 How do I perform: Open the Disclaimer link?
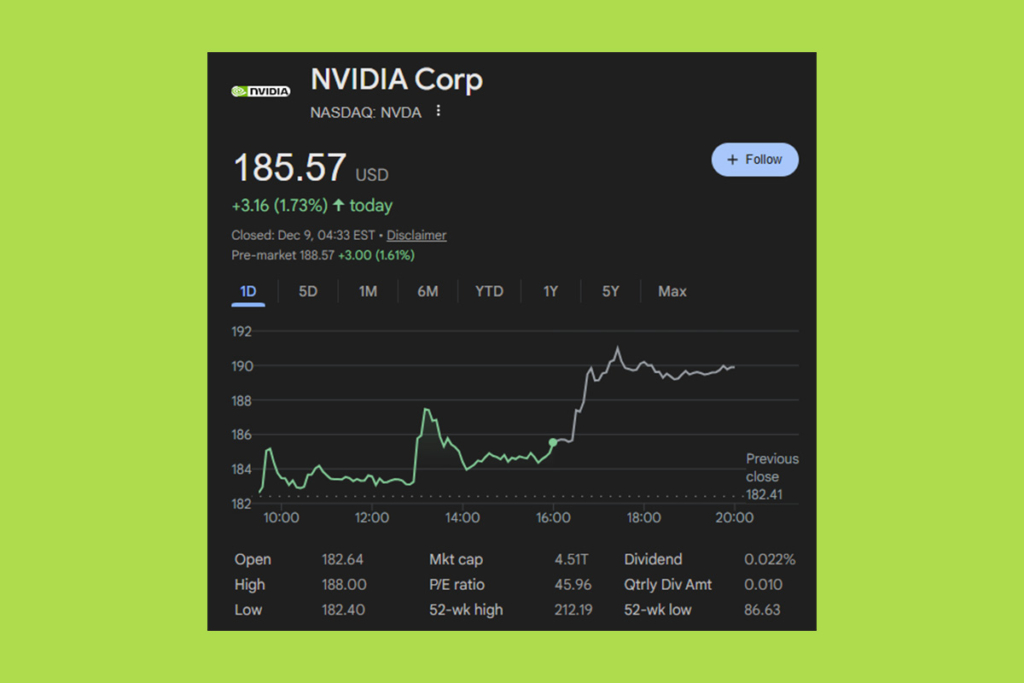coord(416,235)
